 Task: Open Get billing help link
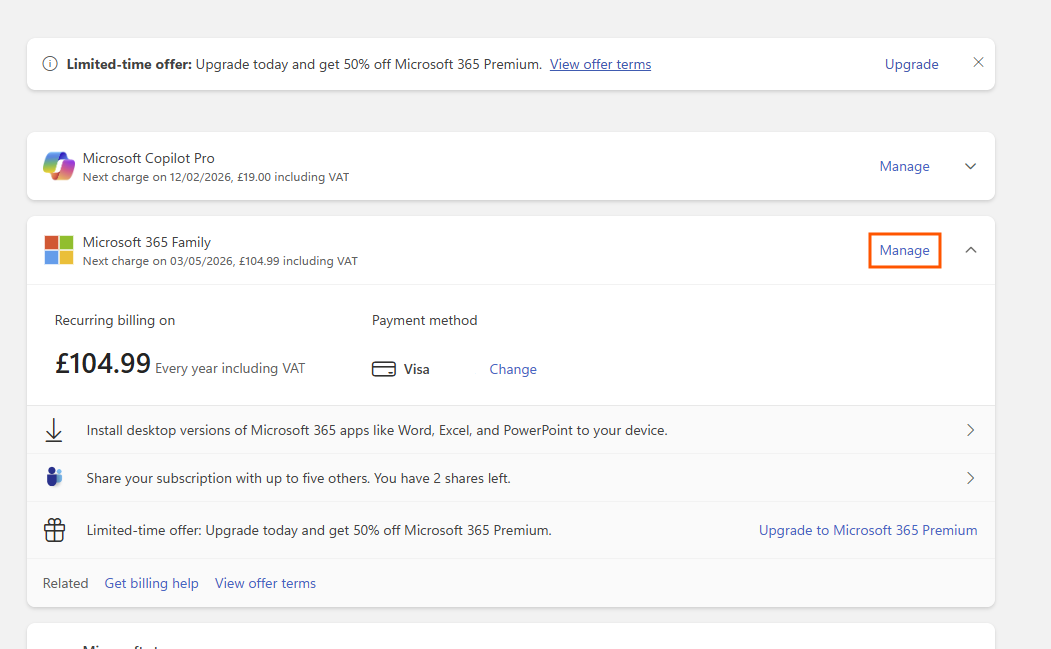click(151, 583)
